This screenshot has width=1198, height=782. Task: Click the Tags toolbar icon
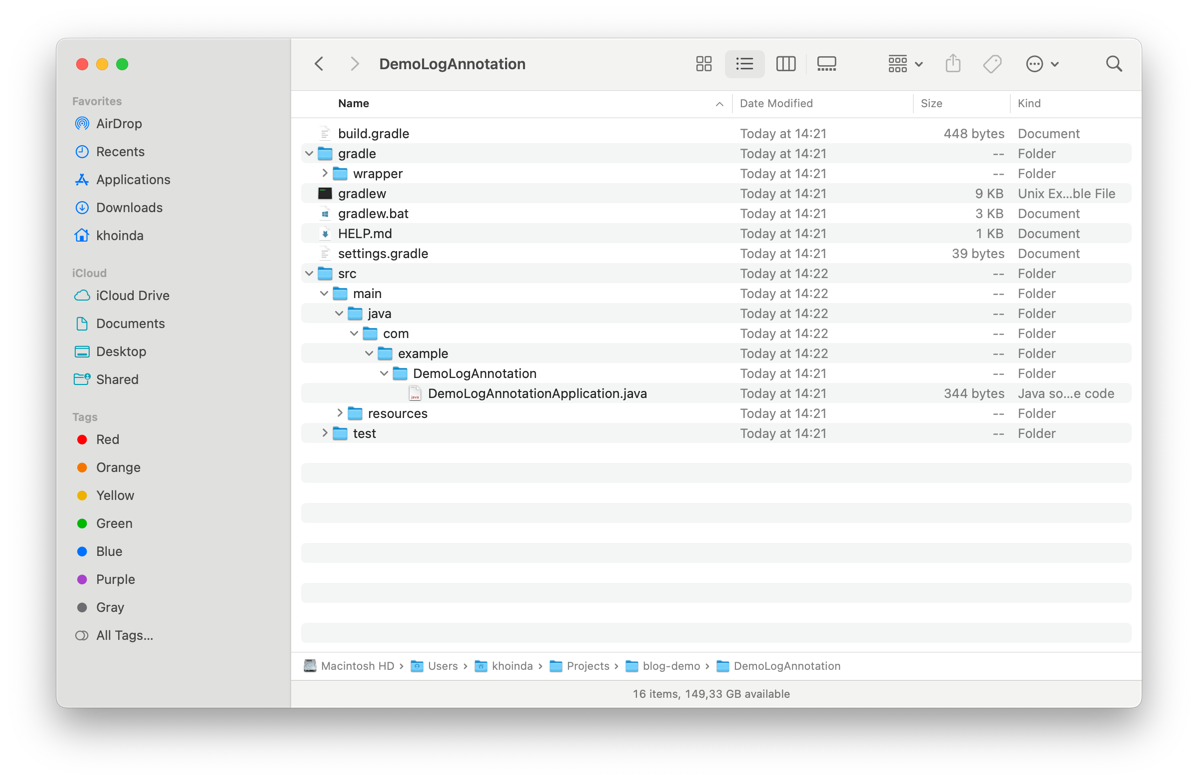(992, 64)
